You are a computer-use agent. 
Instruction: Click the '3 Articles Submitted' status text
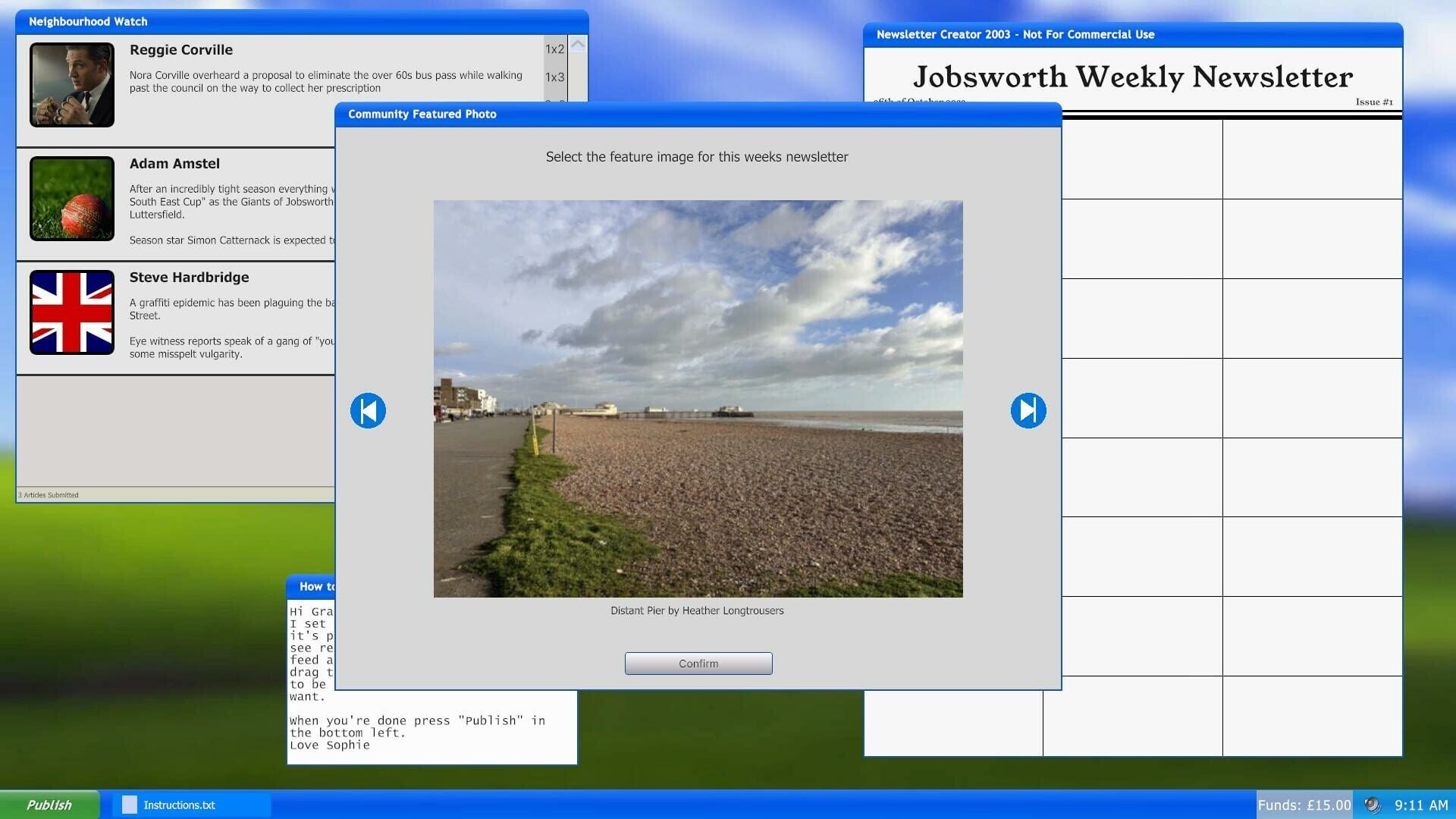(x=49, y=495)
